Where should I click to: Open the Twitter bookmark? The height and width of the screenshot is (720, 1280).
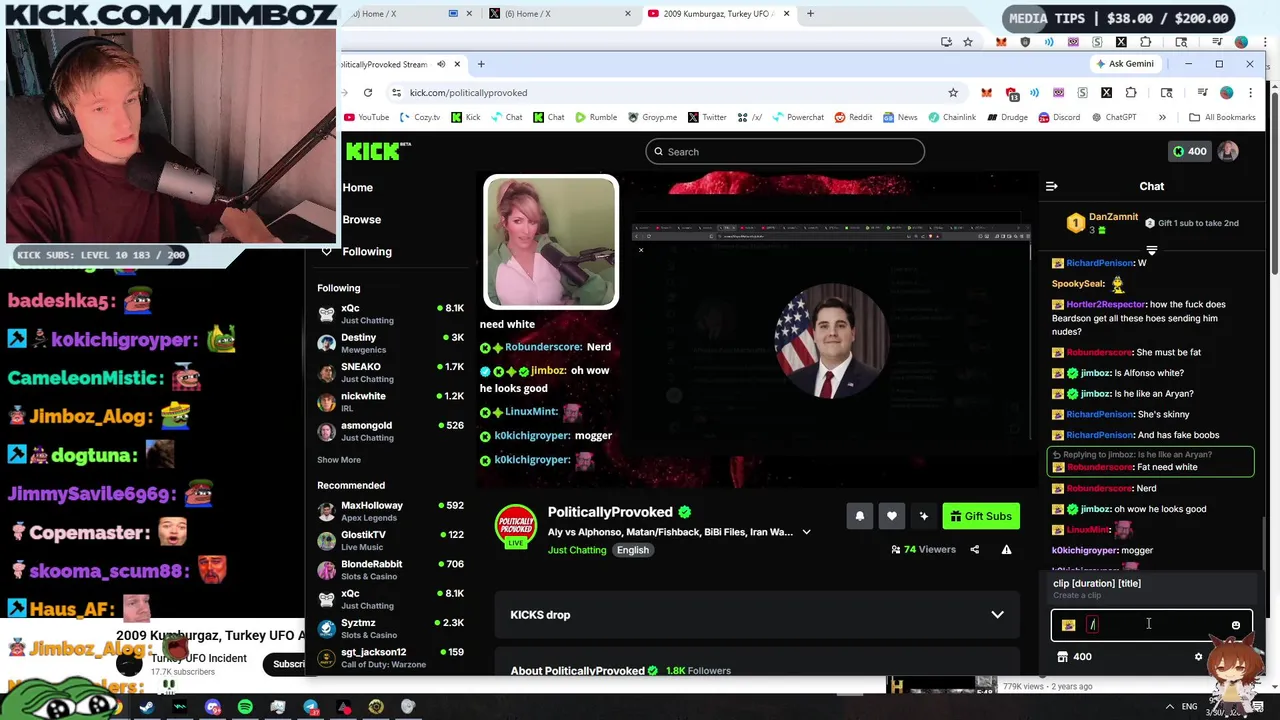coord(707,117)
